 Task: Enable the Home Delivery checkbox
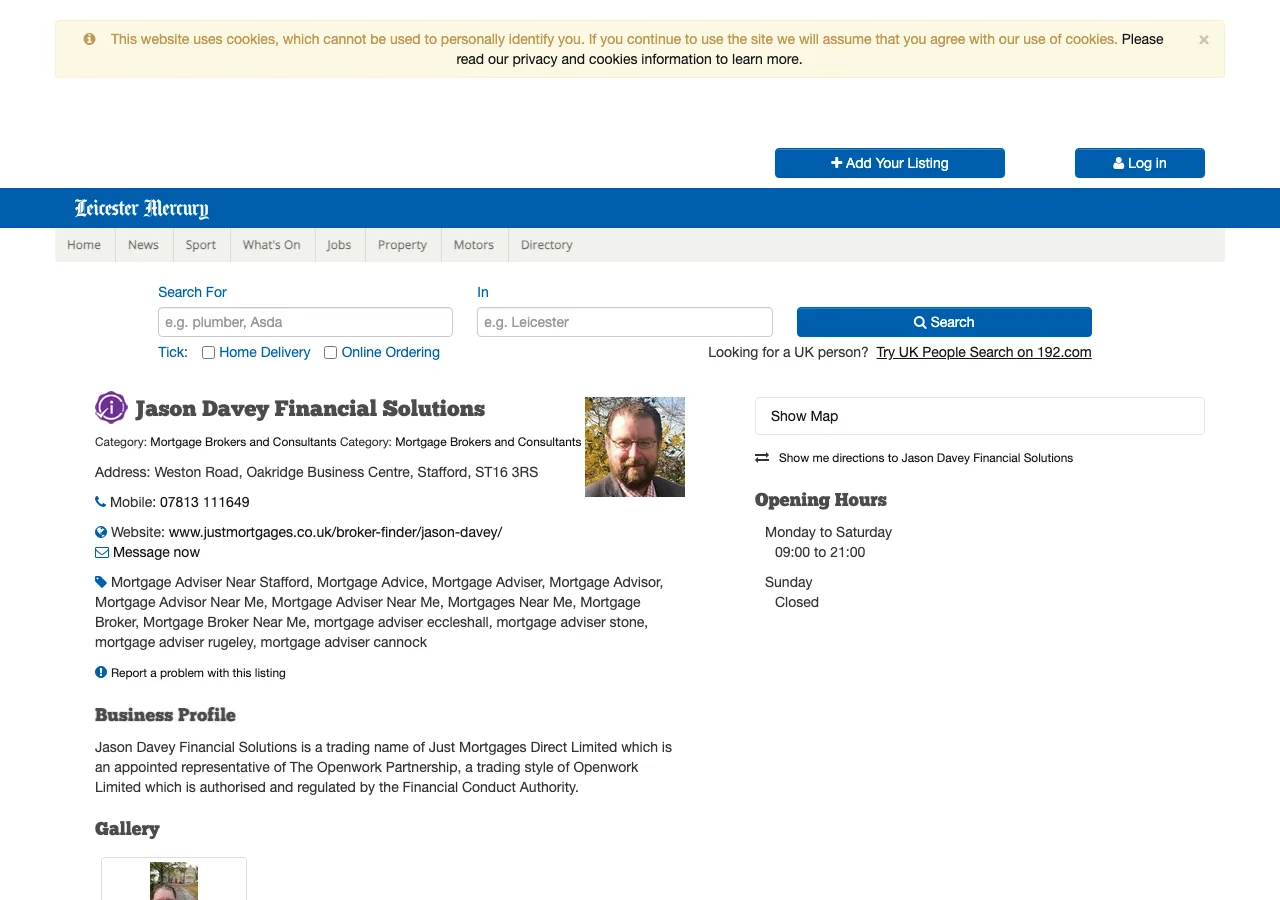(208, 352)
